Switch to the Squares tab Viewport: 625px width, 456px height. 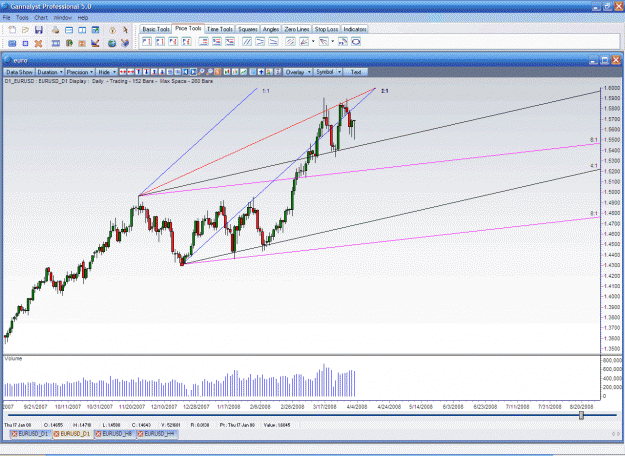click(248, 29)
